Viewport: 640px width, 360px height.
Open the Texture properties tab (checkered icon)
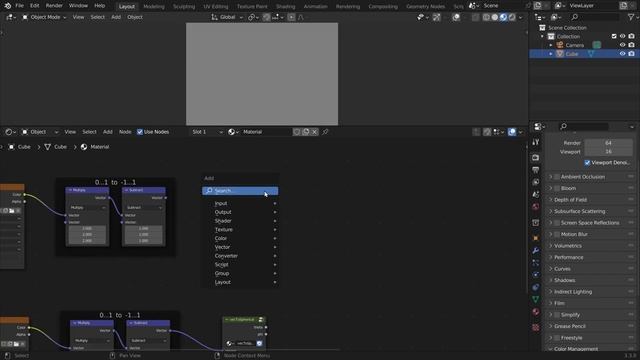coord(536,327)
